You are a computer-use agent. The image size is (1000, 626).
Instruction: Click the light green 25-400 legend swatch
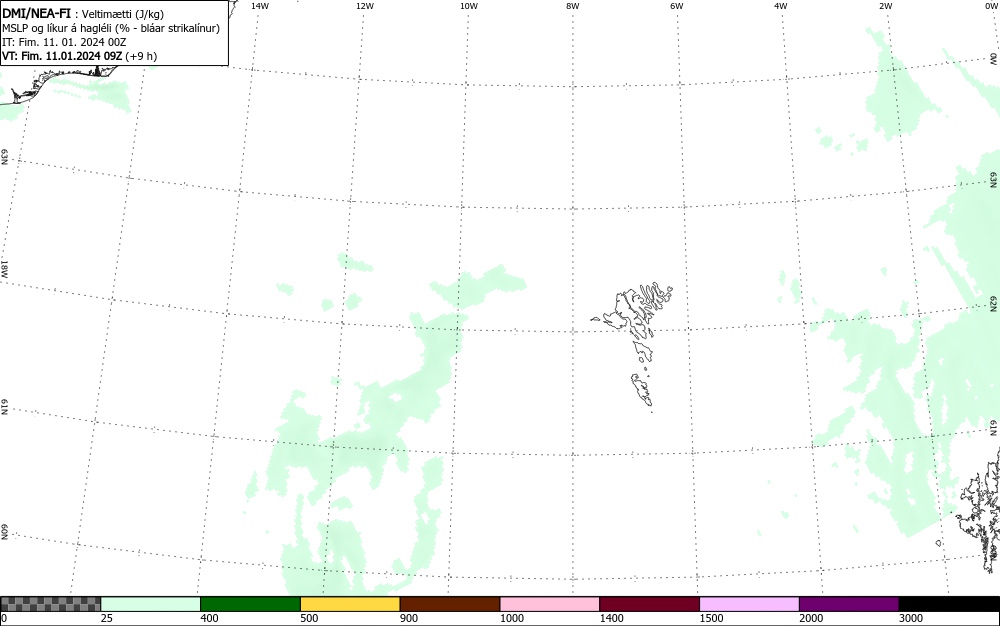click(x=151, y=604)
